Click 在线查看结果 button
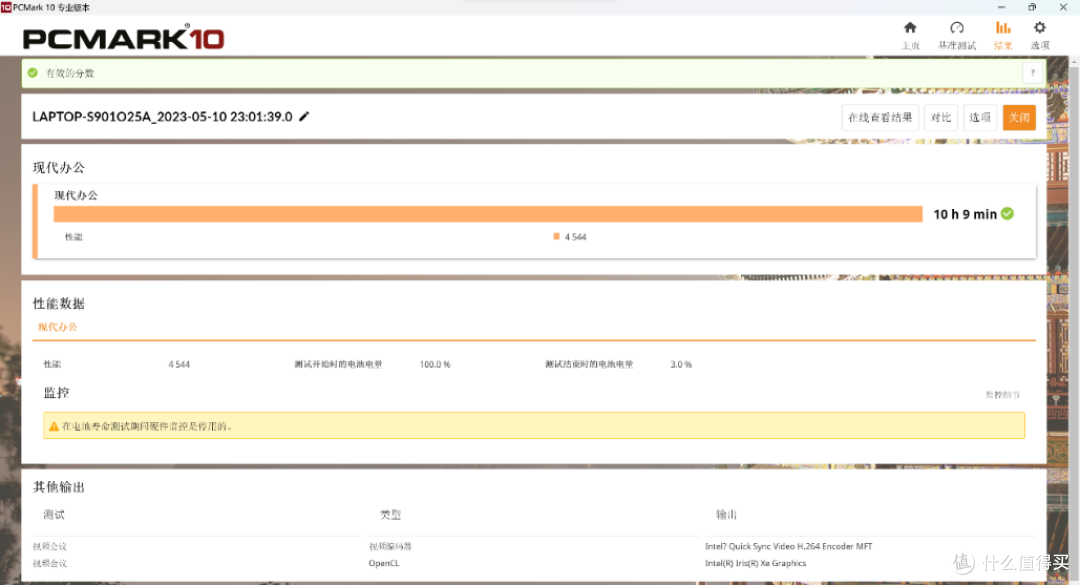 tap(880, 117)
